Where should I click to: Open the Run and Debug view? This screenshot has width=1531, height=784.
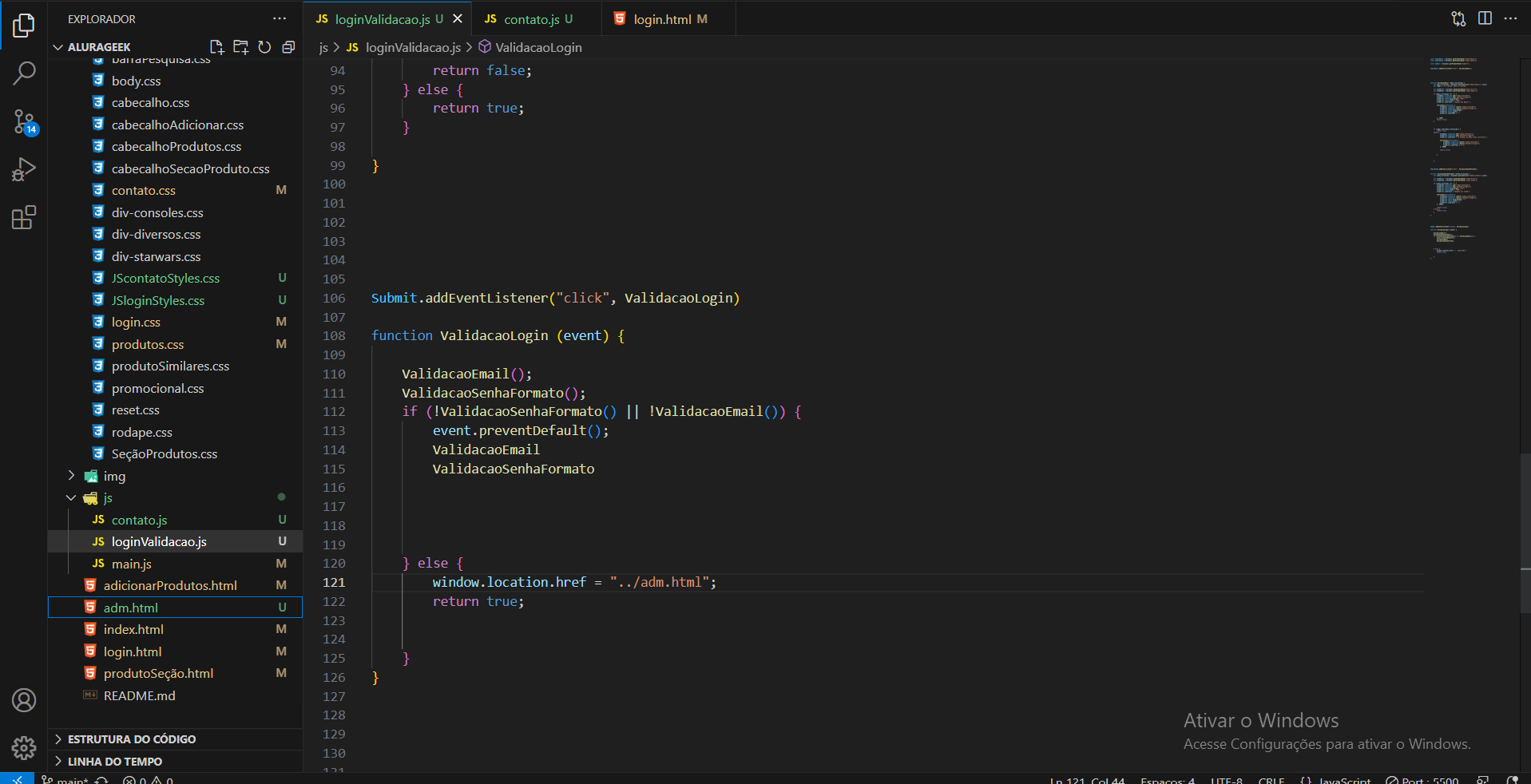point(24,169)
